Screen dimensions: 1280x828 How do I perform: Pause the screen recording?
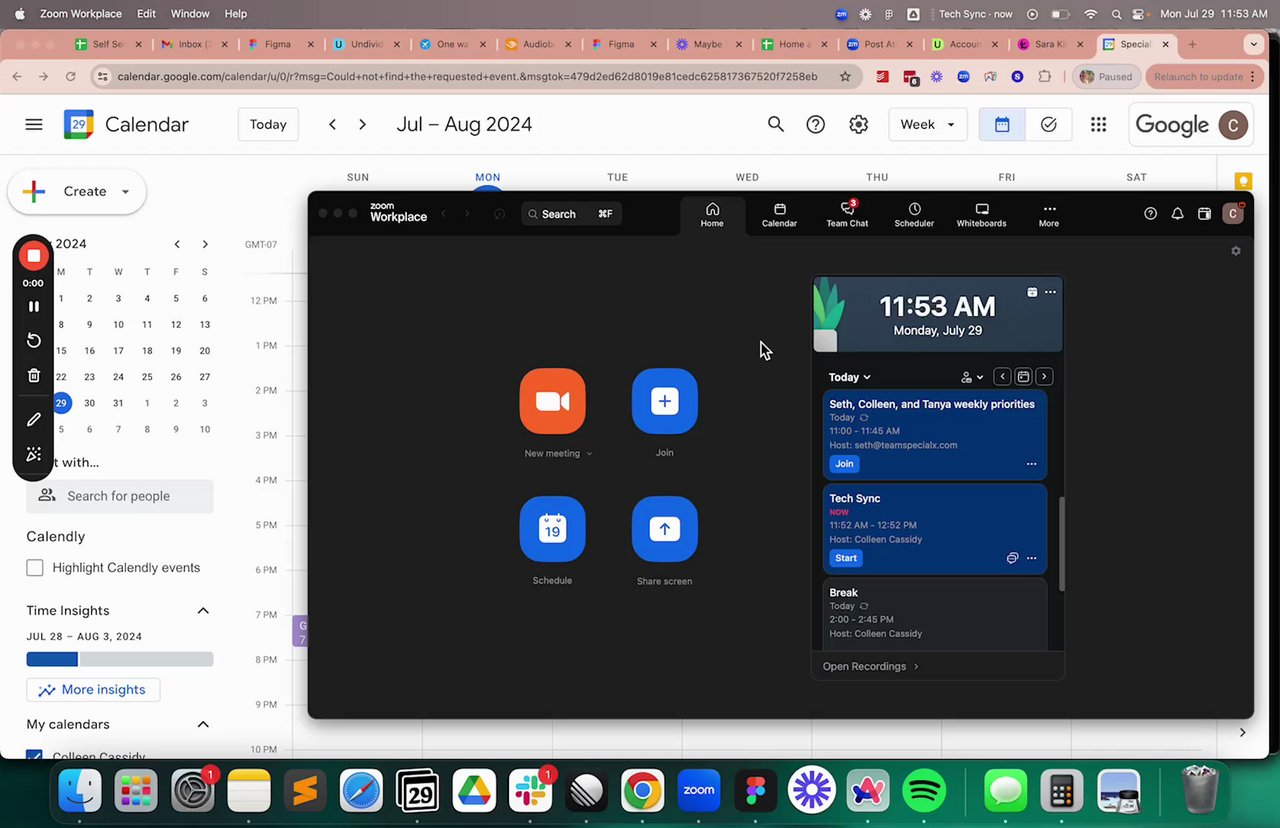34,306
